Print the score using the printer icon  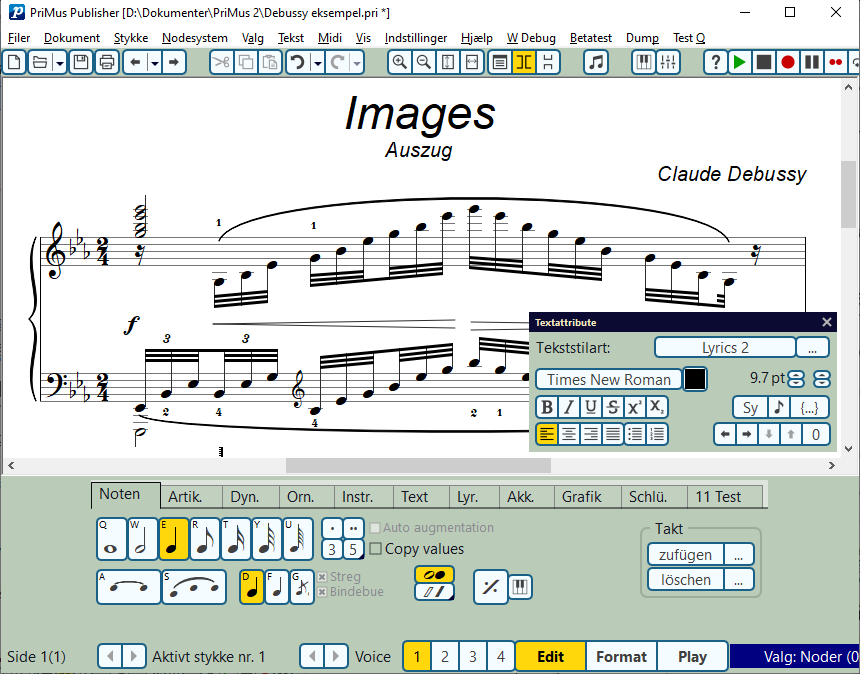107,62
